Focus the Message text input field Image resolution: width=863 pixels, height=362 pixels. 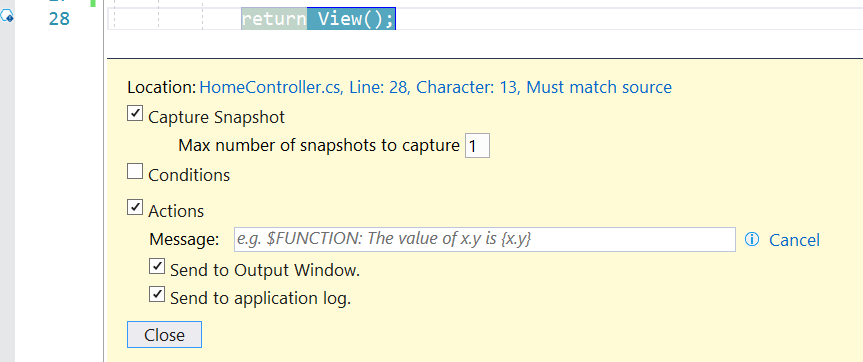pos(485,239)
